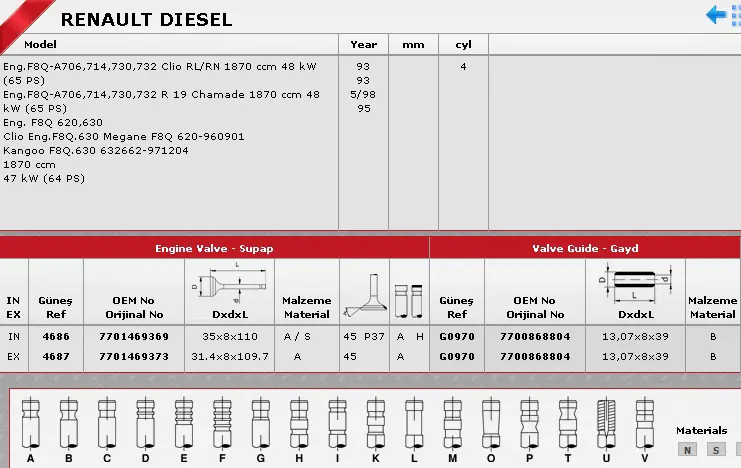Click OEM number 7701469369
The width and height of the screenshot is (741, 468).
tap(134, 337)
